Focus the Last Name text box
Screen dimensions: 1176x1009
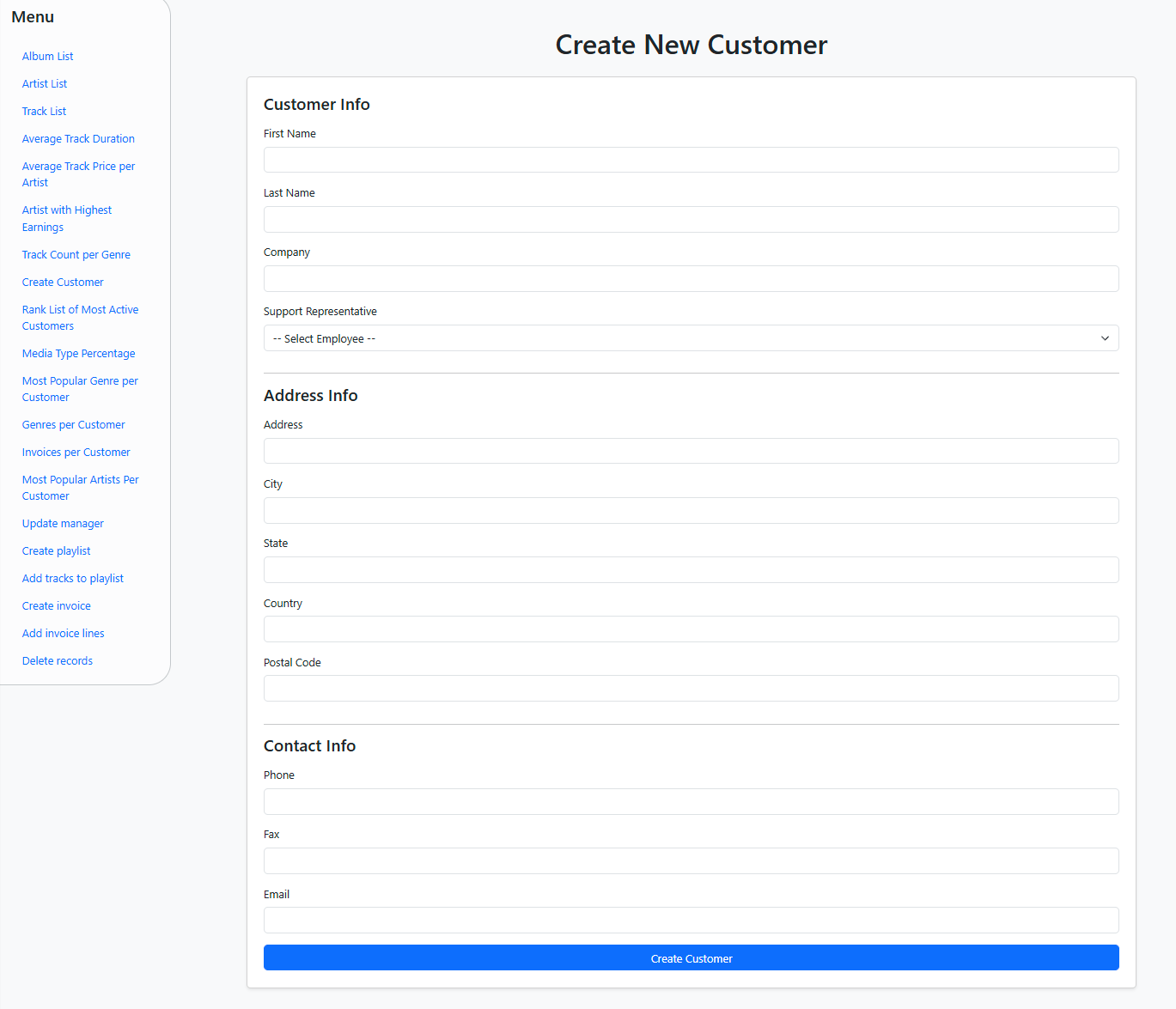coord(691,219)
